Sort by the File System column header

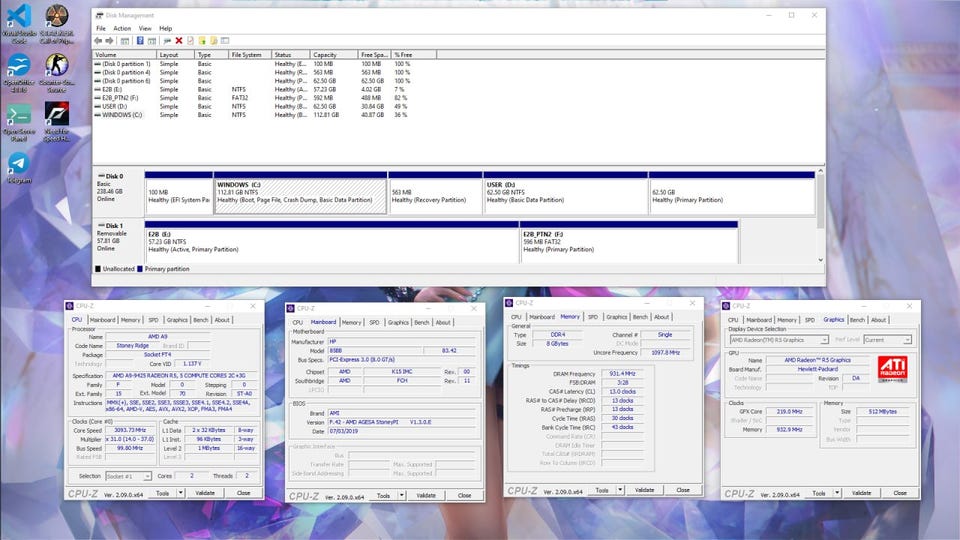tap(249, 54)
